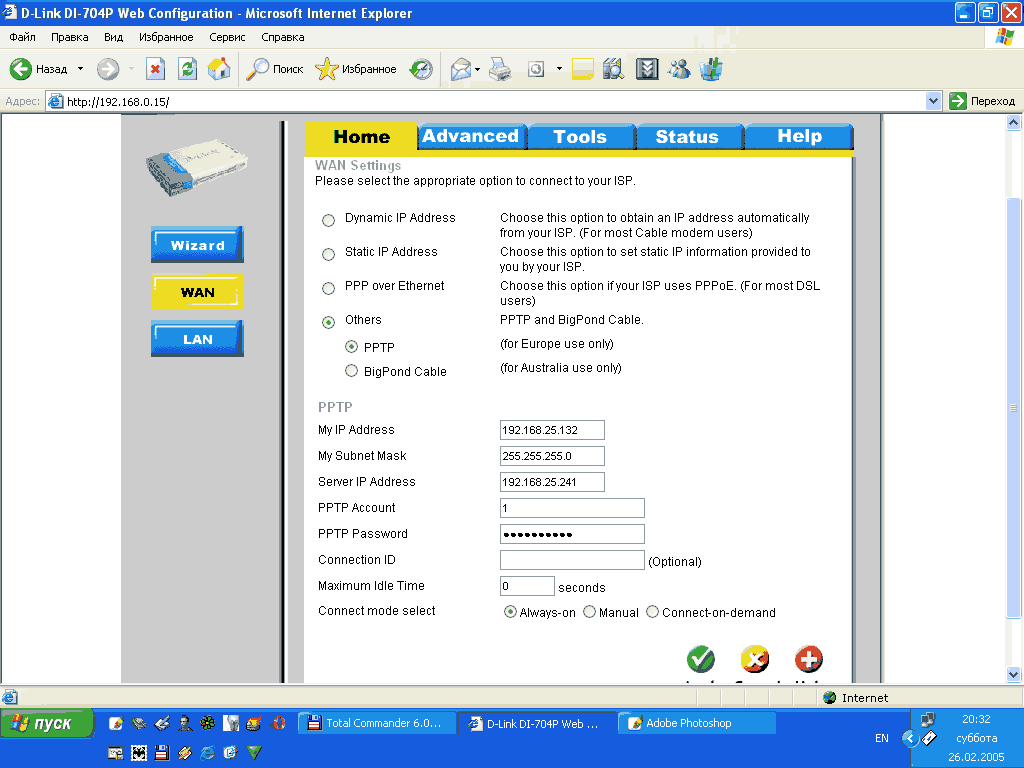Open the WAN sidebar button

[197, 292]
